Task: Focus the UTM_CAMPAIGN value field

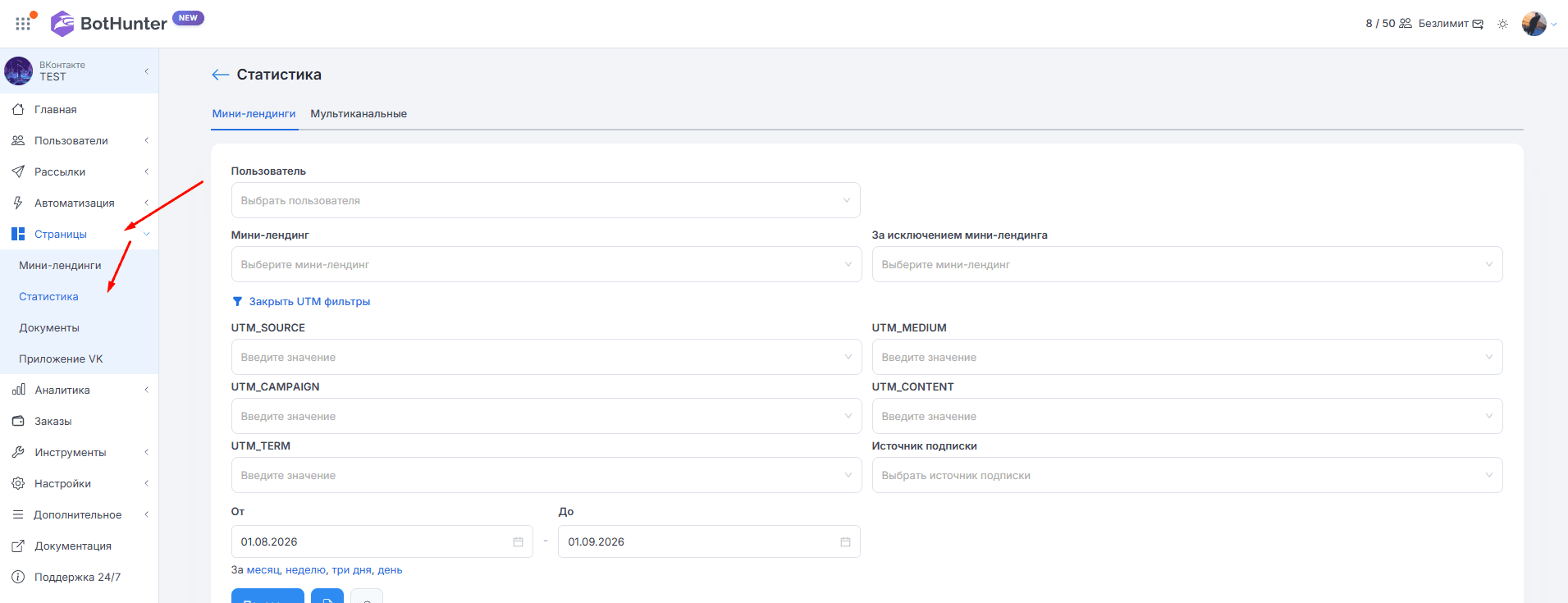Action: [x=546, y=416]
